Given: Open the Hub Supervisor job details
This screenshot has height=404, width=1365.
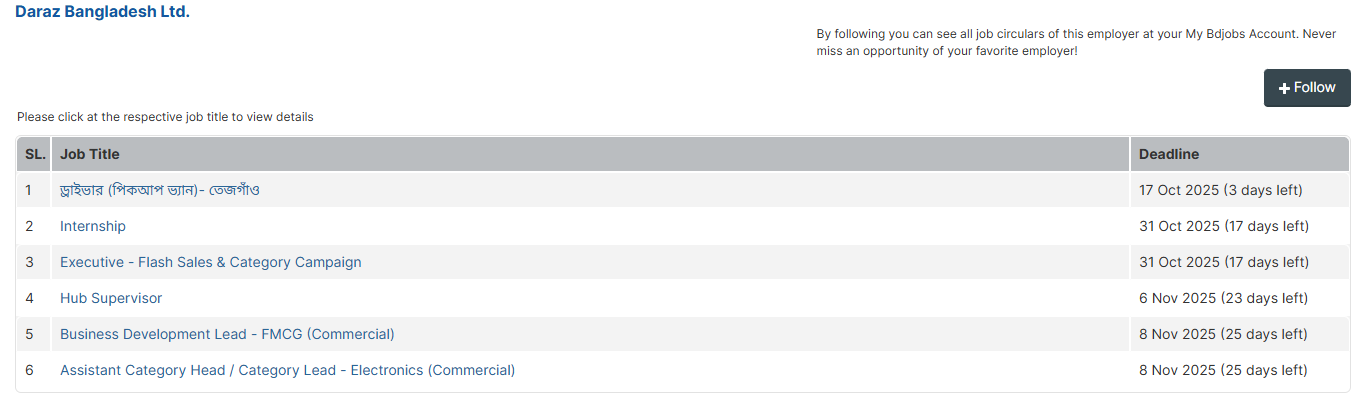Looking at the screenshot, I should tap(111, 298).
